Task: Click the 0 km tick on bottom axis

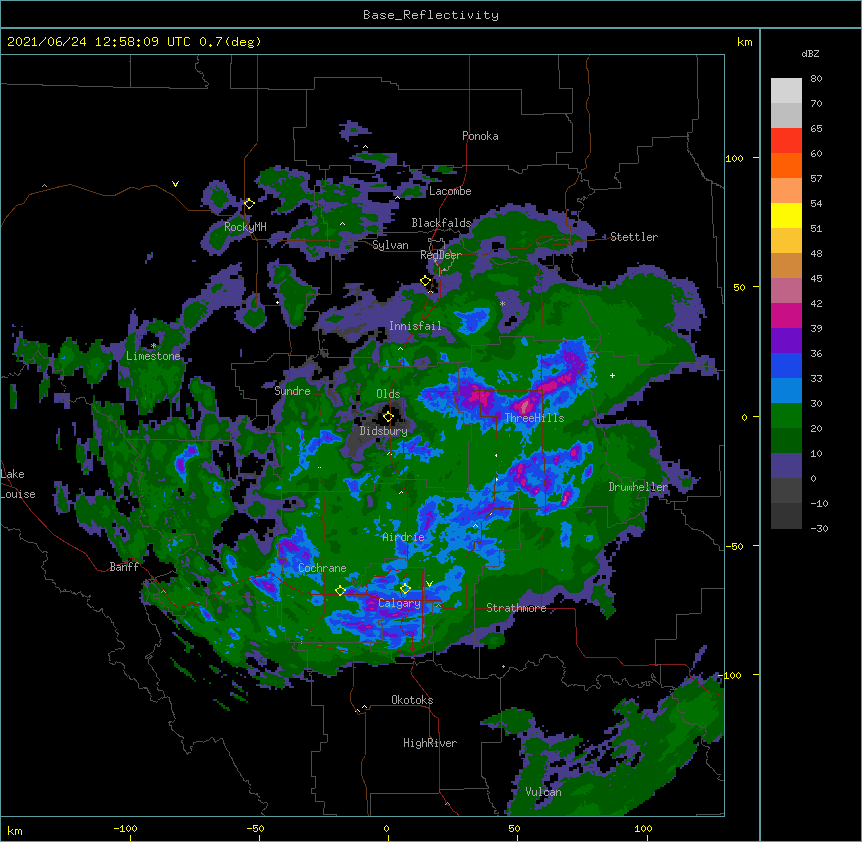Action: 386,828
